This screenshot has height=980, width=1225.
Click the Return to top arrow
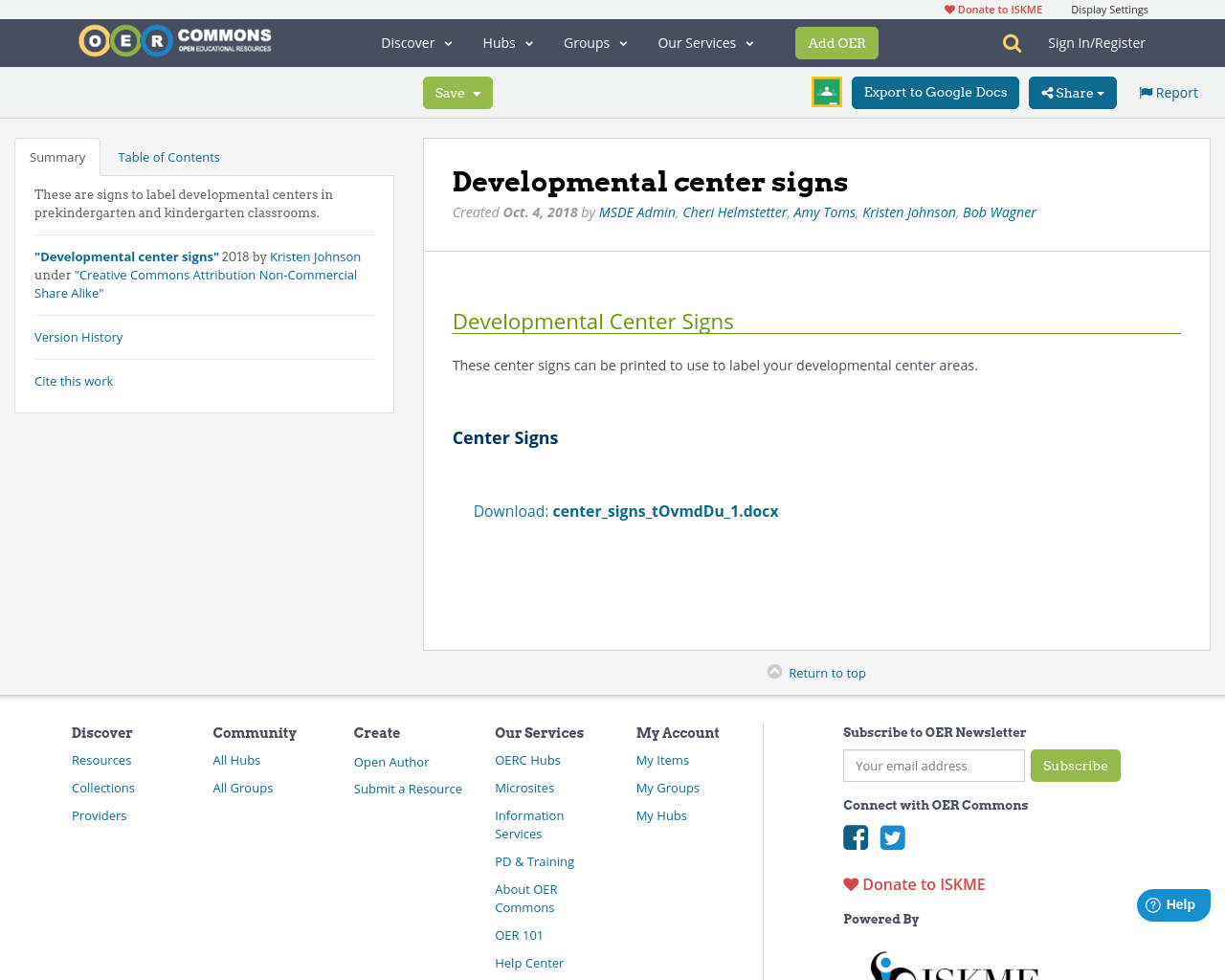pyautogui.click(x=774, y=671)
